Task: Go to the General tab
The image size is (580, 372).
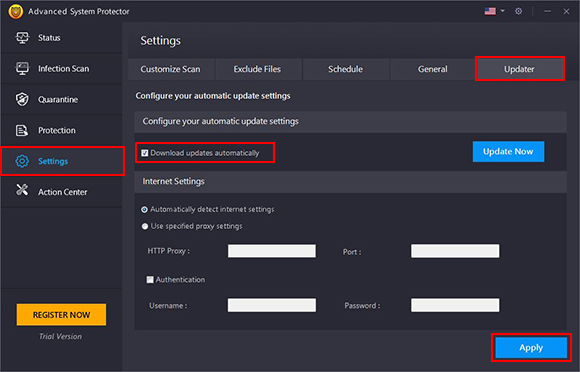Action: (x=432, y=69)
